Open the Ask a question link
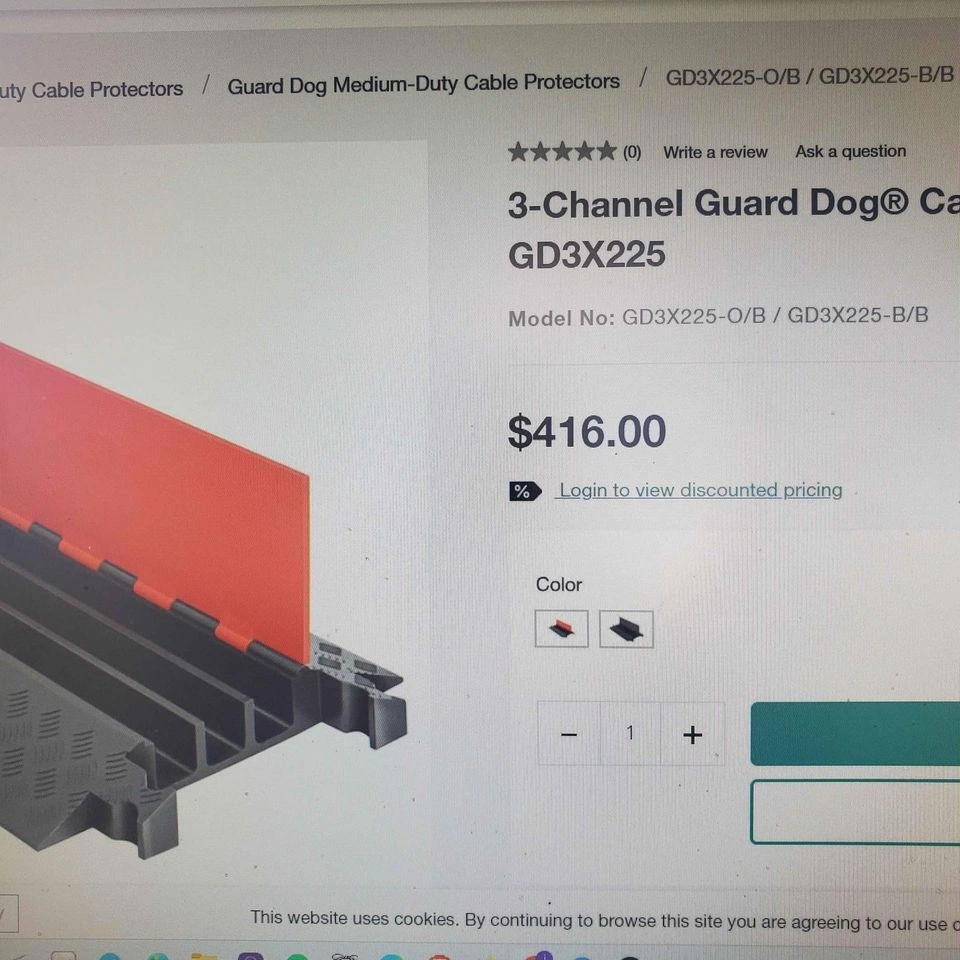Screen dimensions: 960x960 (x=850, y=151)
